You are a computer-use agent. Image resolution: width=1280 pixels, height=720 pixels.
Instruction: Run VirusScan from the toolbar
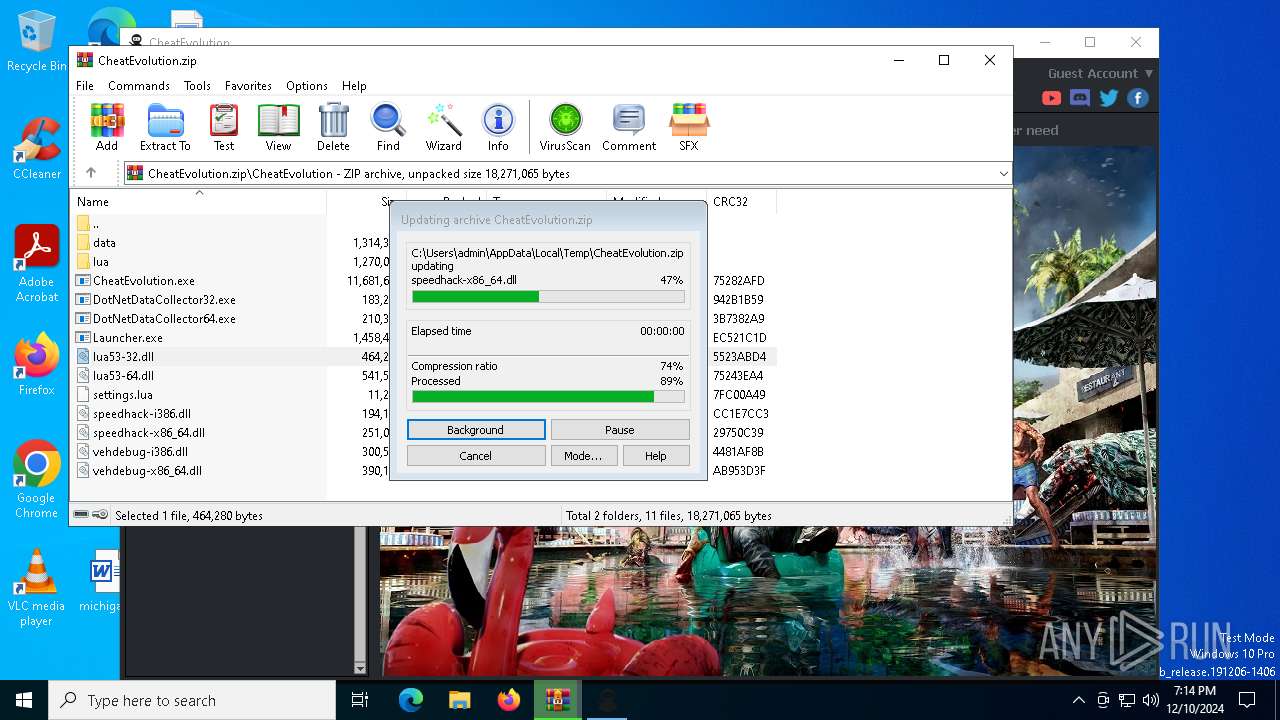pyautogui.click(x=565, y=127)
